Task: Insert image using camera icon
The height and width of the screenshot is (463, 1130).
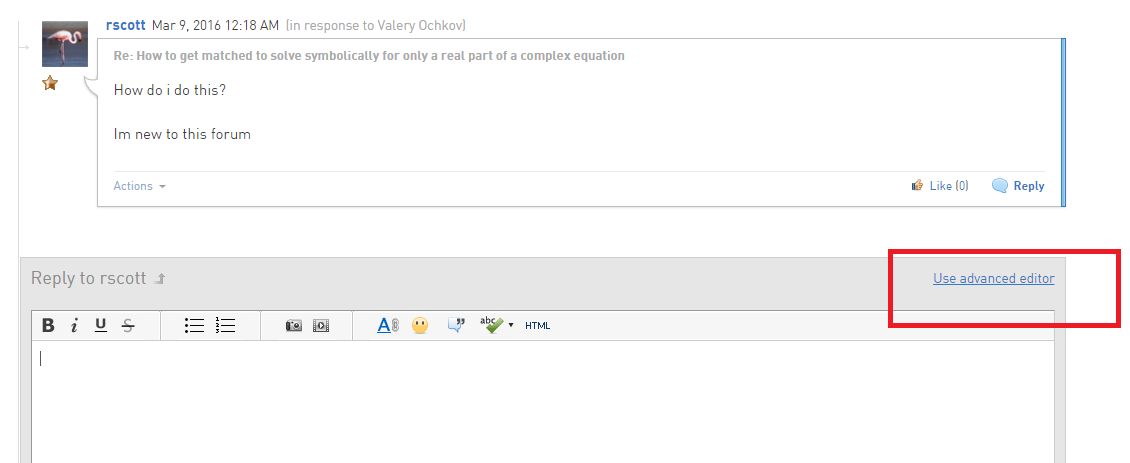Action: (x=294, y=325)
